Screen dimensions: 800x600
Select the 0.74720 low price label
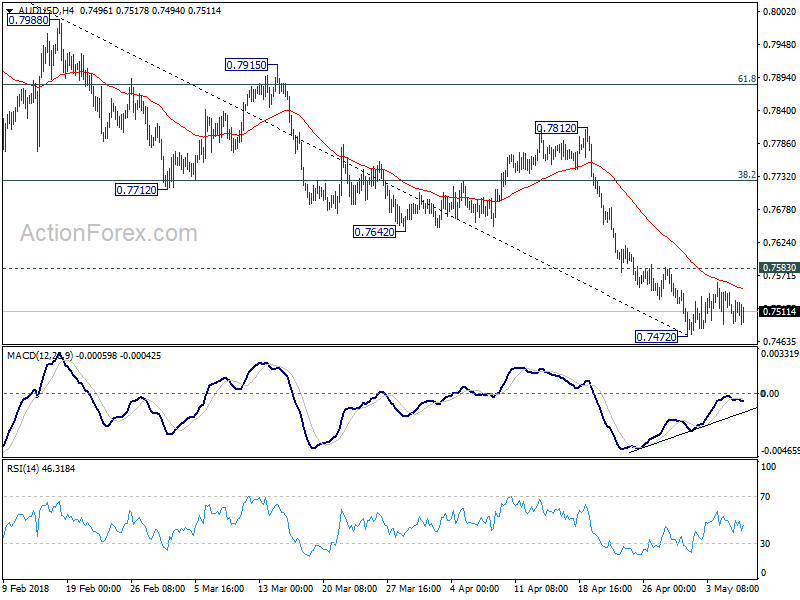656,336
